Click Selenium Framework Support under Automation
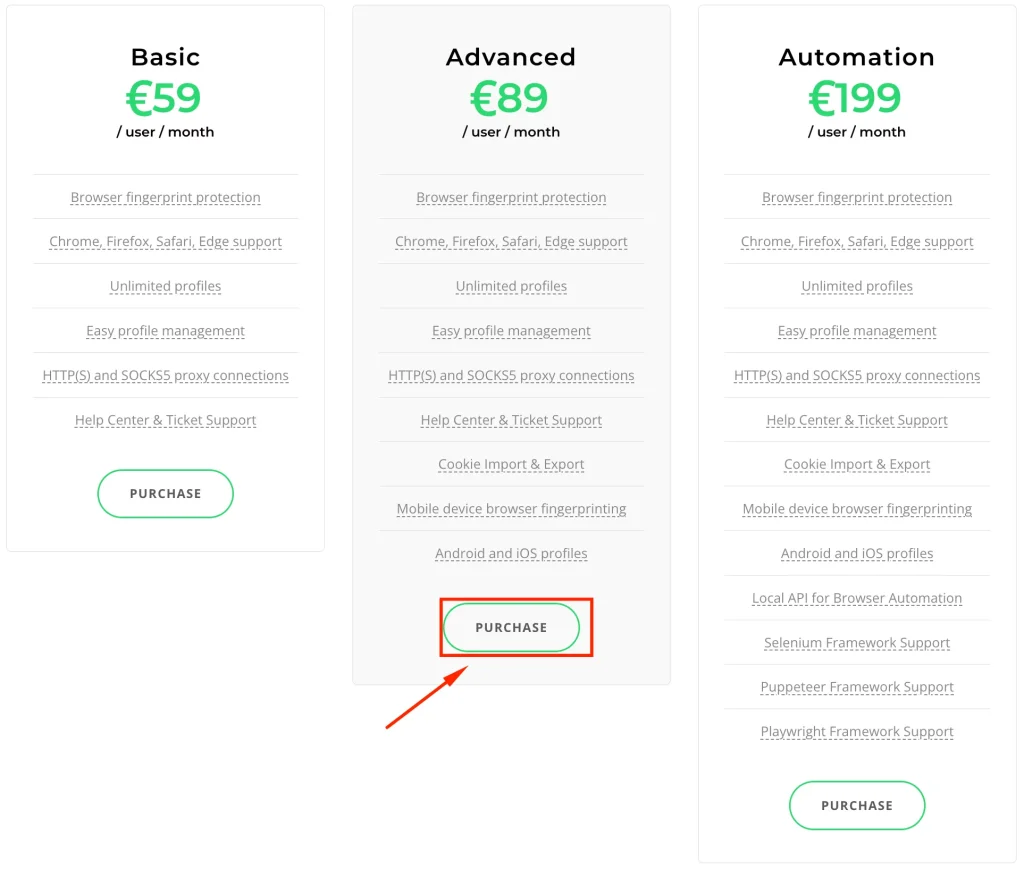 tap(856, 642)
